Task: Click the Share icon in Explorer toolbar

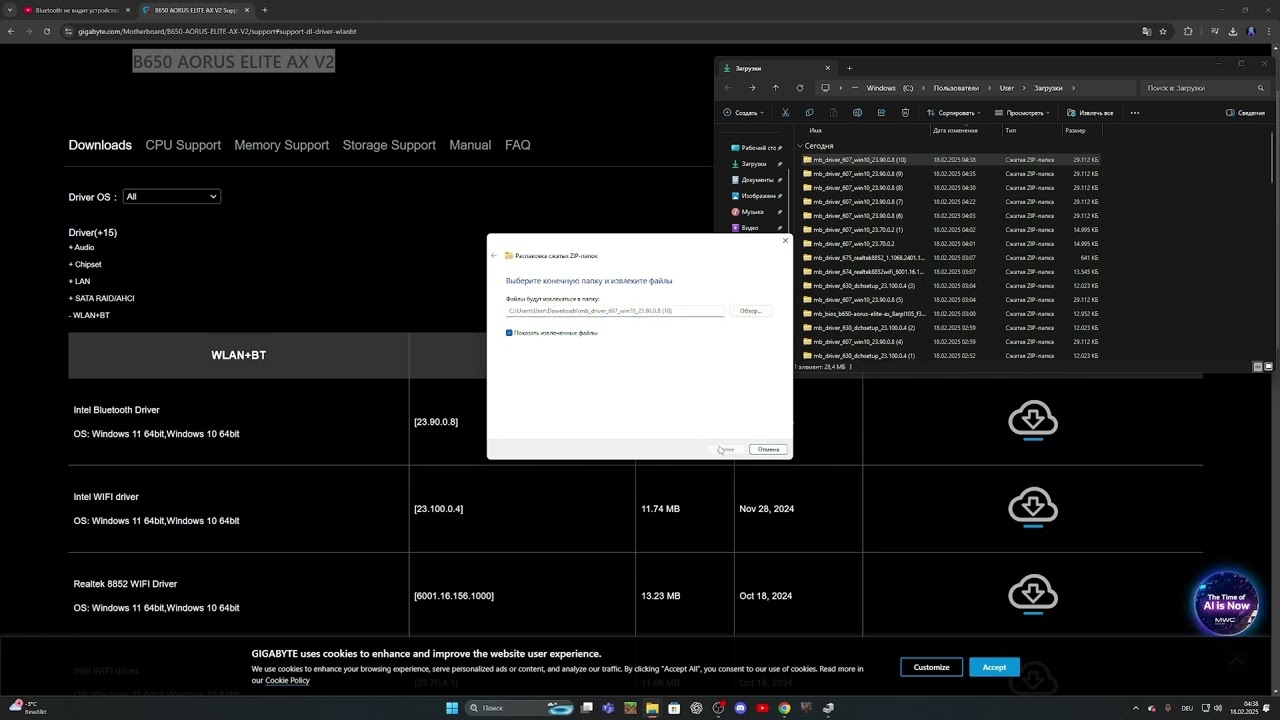Action: 881,113
